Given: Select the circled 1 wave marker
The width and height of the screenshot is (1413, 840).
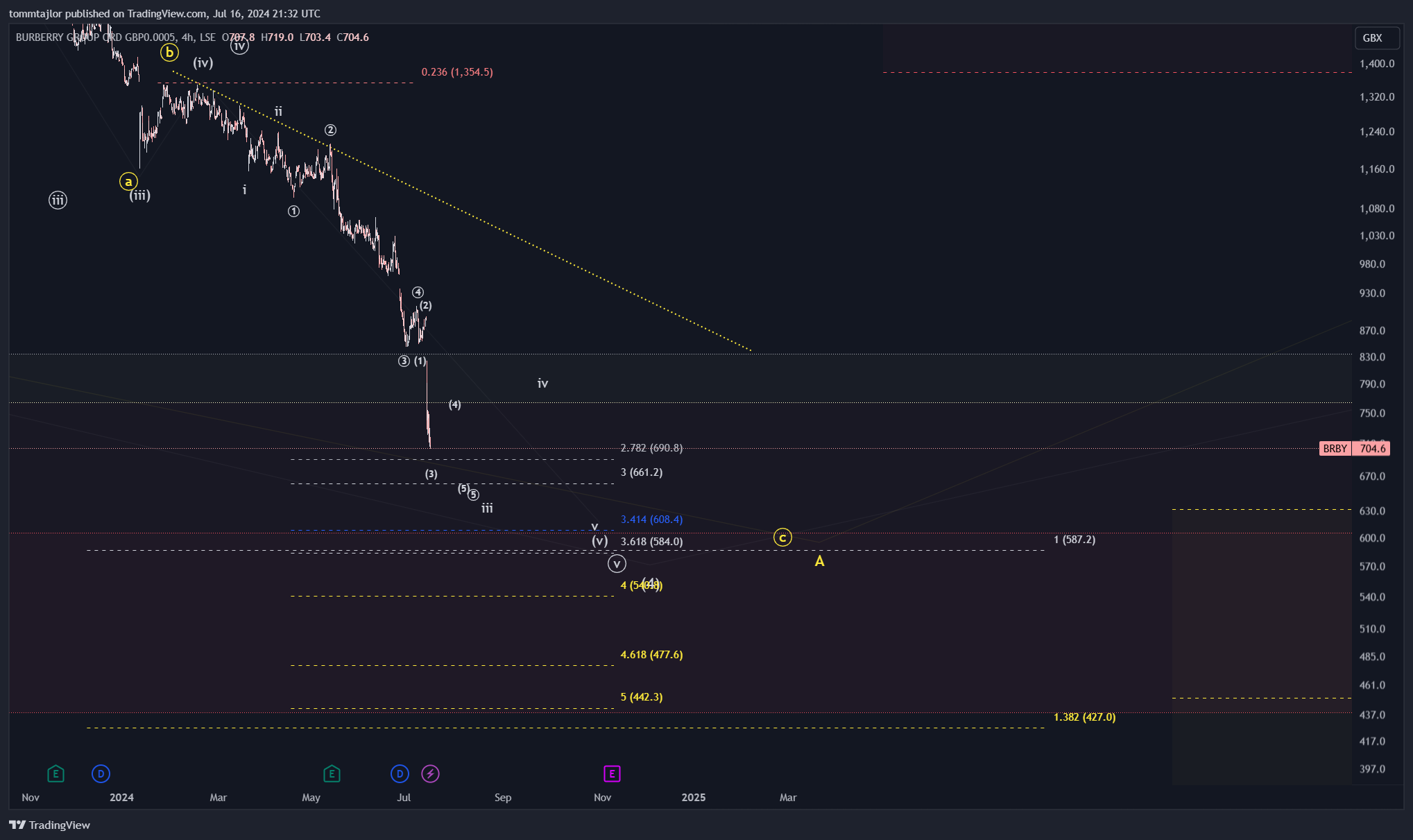Looking at the screenshot, I should coord(294,211).
